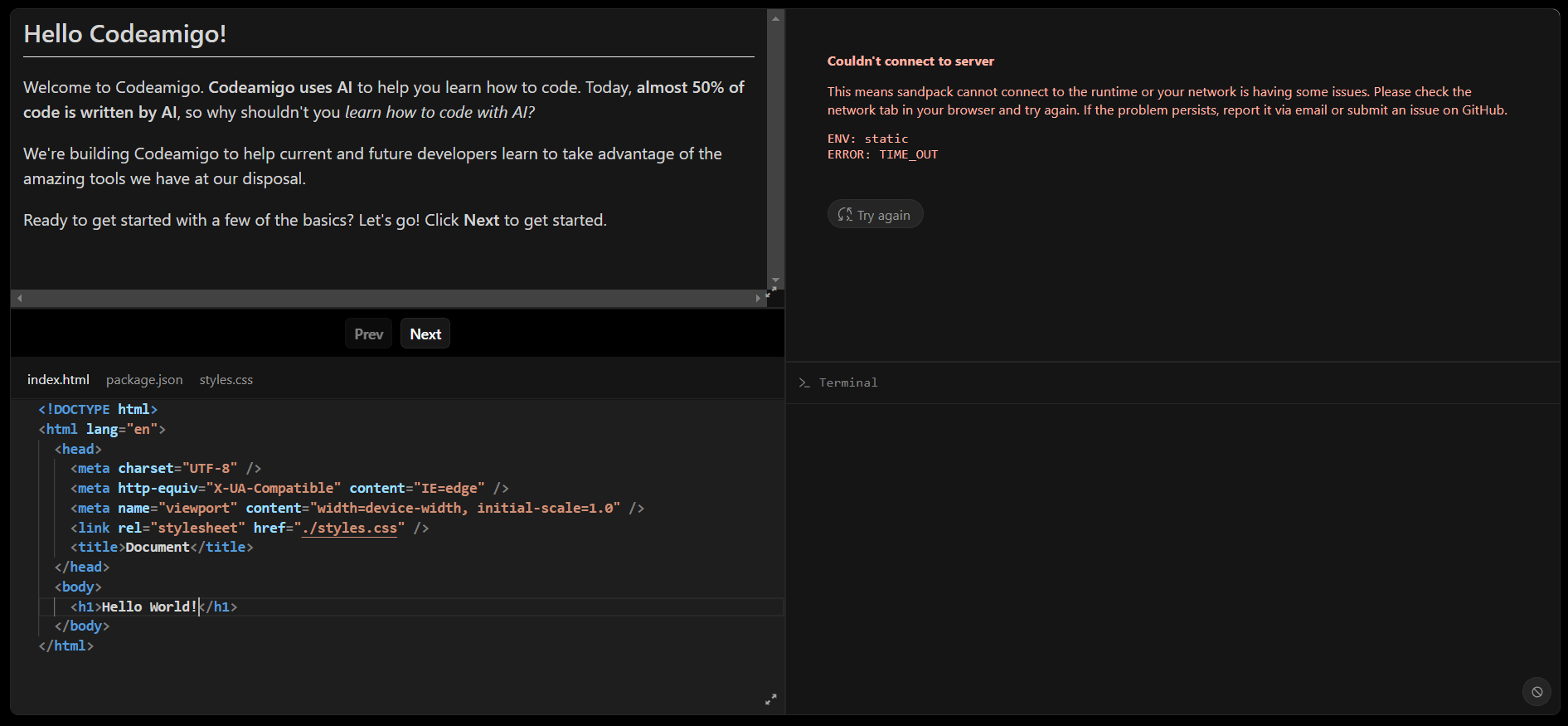
Task: Click the 'ERROR: TIME_OUT' message line
Action: [882, 154]
